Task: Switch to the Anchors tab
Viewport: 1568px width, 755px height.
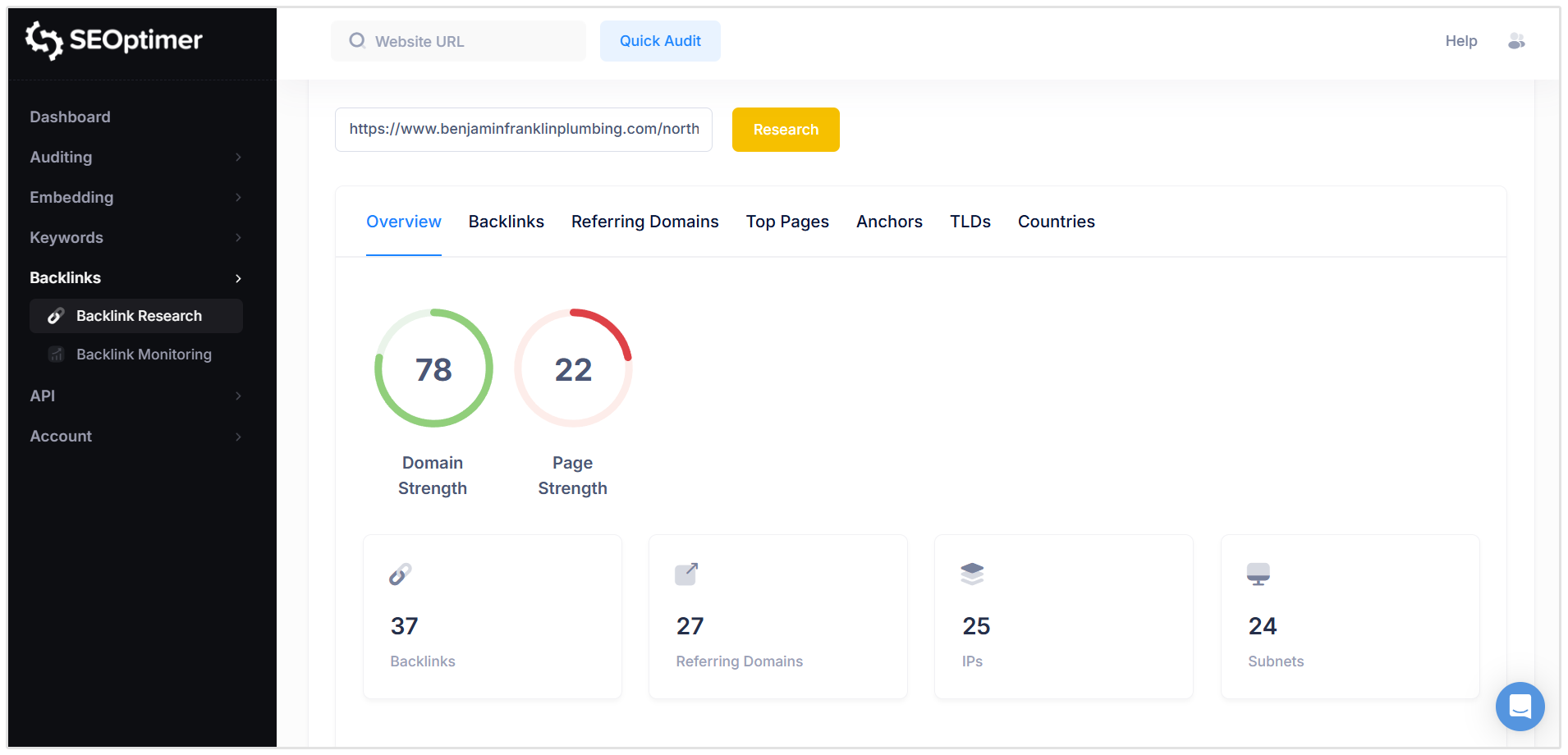Action: click(889, 222)
